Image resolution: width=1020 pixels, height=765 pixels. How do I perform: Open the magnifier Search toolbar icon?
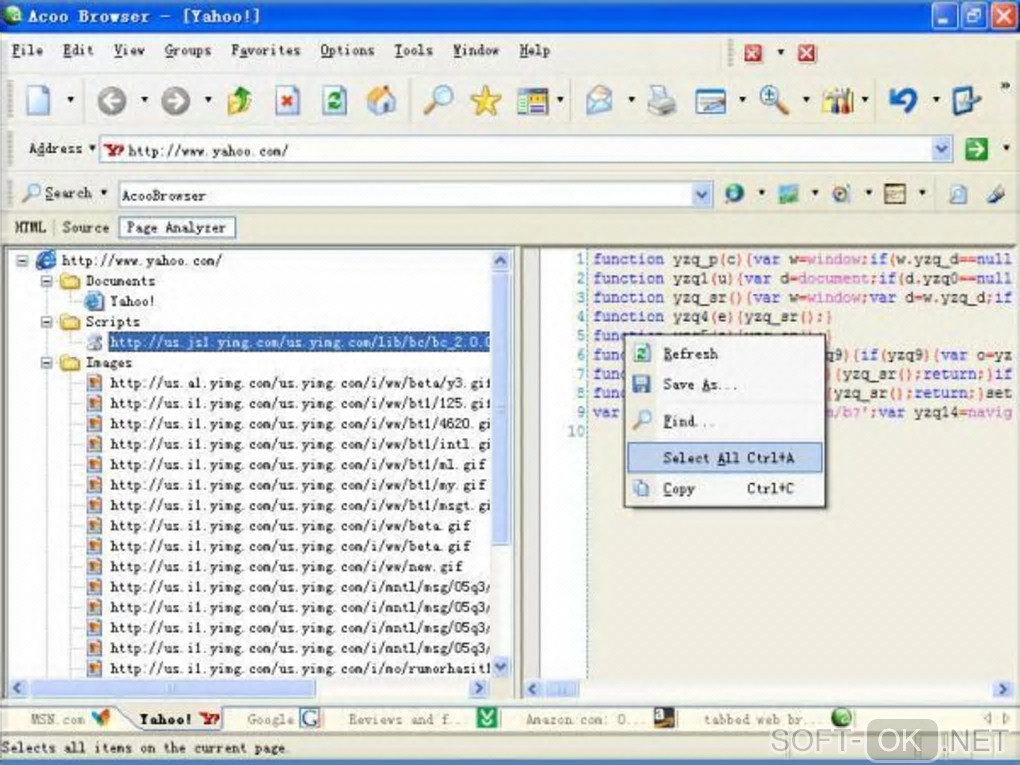click(438, 100)
